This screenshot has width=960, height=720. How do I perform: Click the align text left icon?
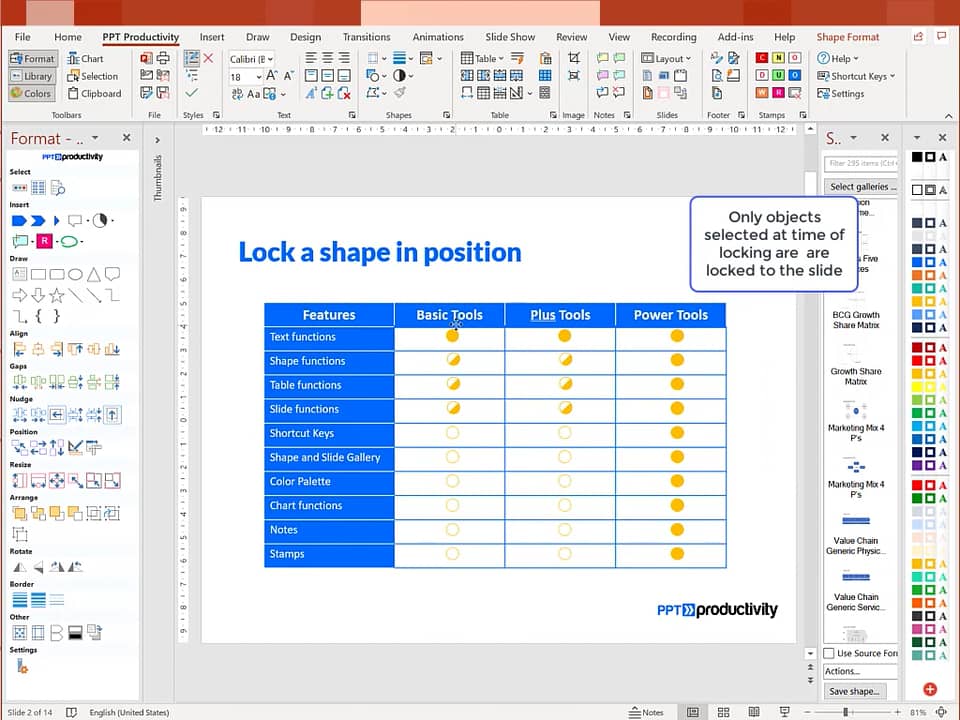(x=311, y=58)
